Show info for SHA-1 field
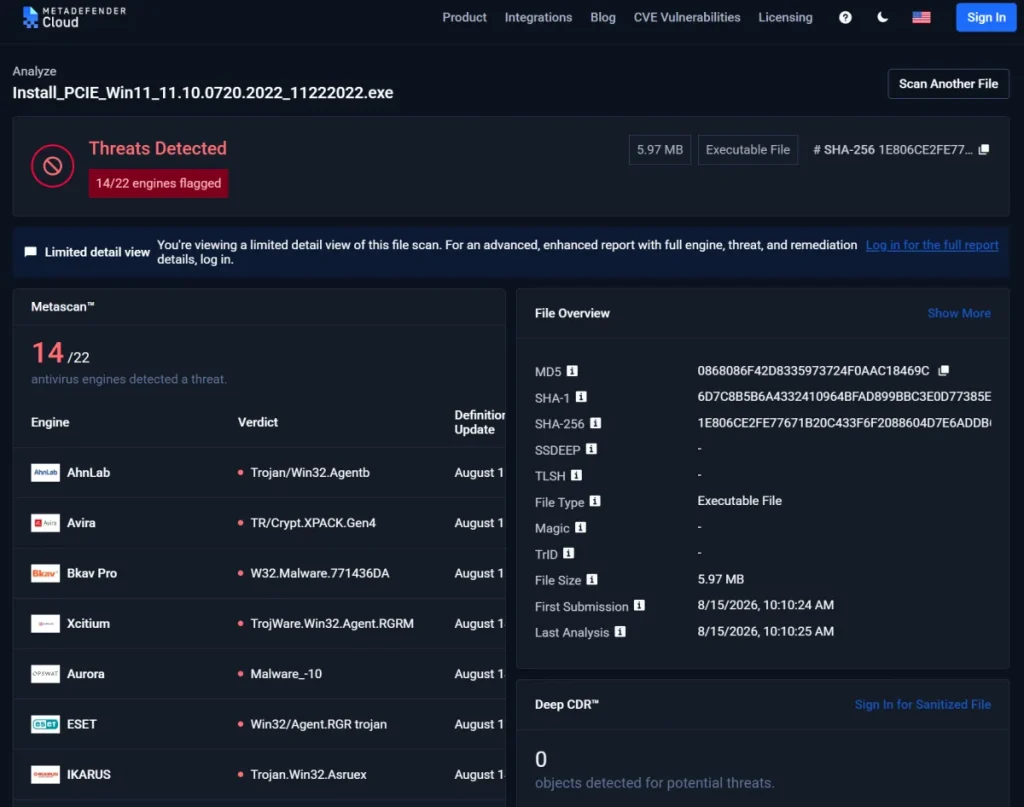Viewport: 1024px width, 807px height. tap(581, 397)
